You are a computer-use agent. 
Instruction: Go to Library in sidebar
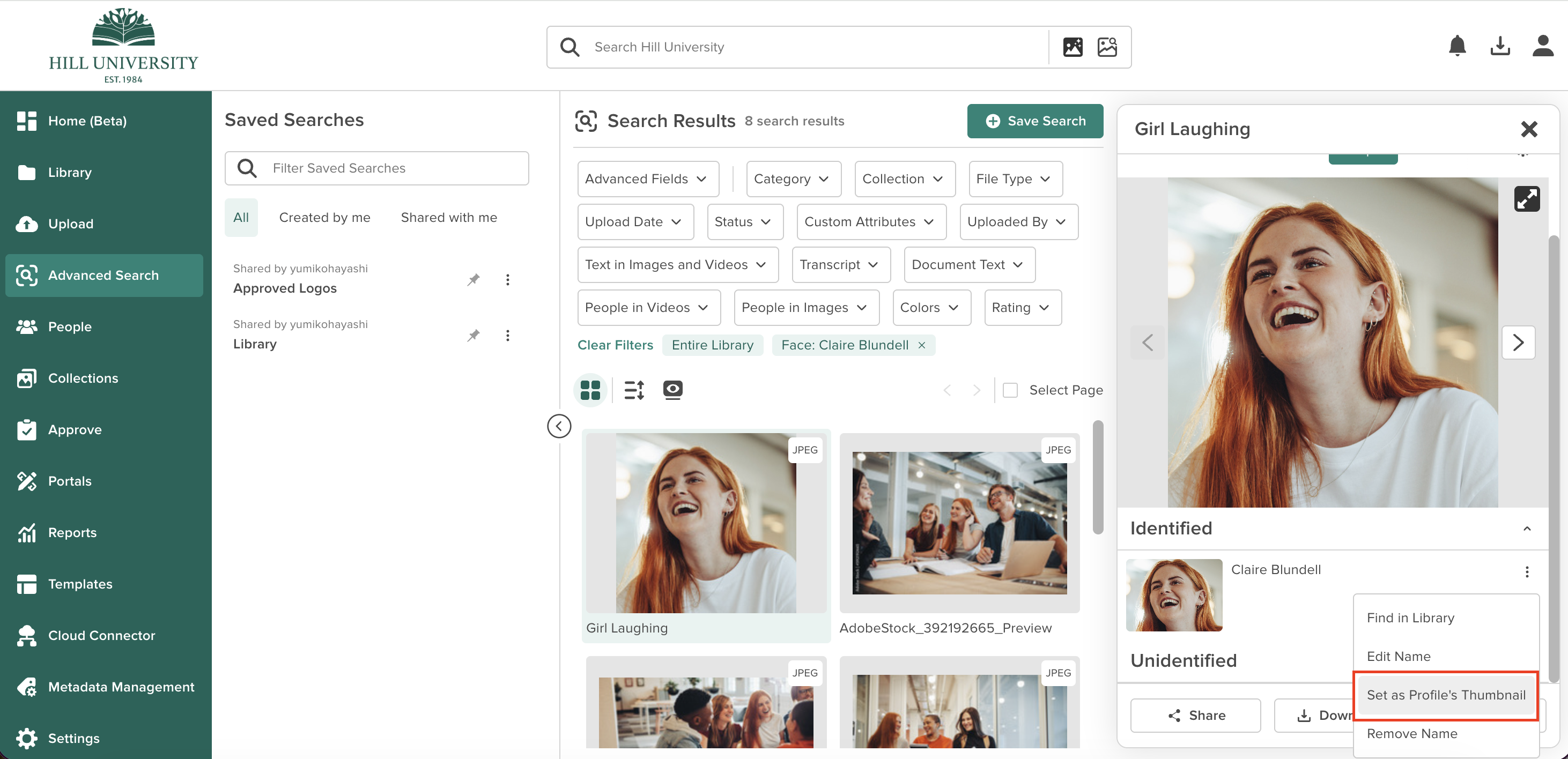[104, 172]
